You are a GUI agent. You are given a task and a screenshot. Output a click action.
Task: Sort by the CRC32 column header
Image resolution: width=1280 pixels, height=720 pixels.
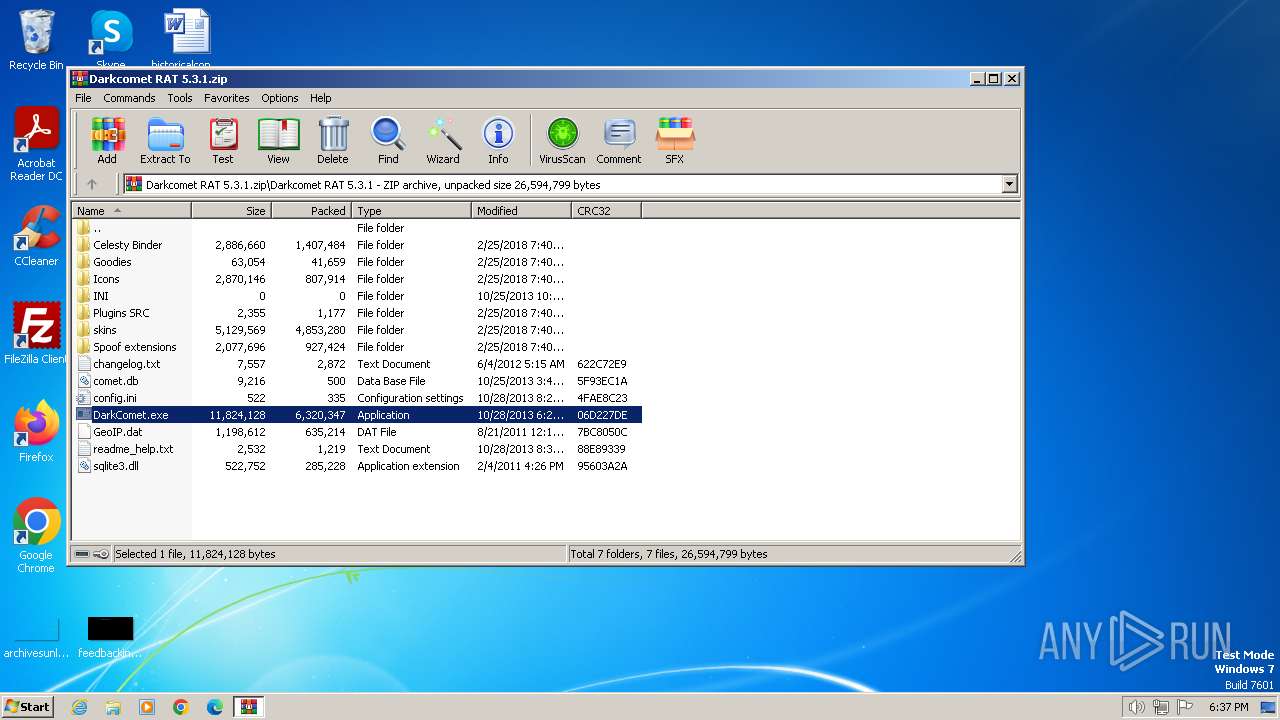[606, 211]
